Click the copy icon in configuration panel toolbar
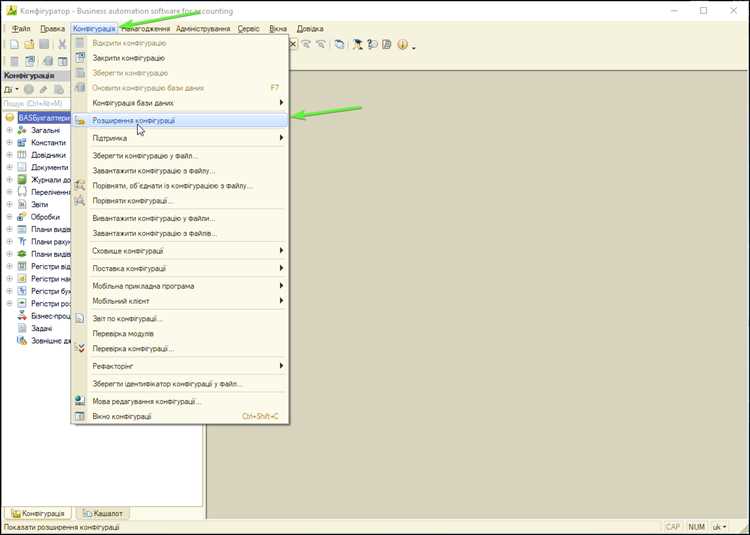Image resolution: width=750 pixels, height=535 pixels. (58, 89)
